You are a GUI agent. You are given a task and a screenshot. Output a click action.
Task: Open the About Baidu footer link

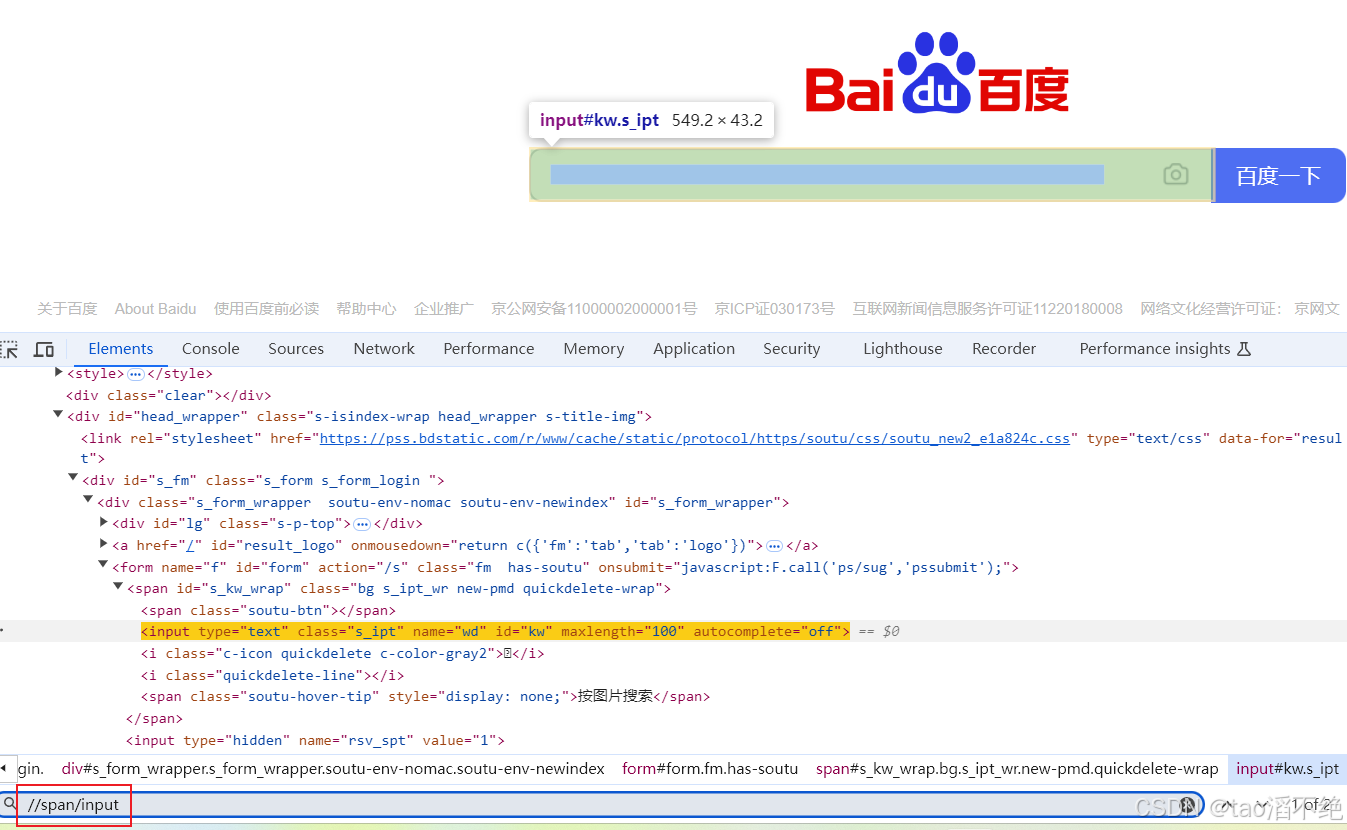pos(156,309)
